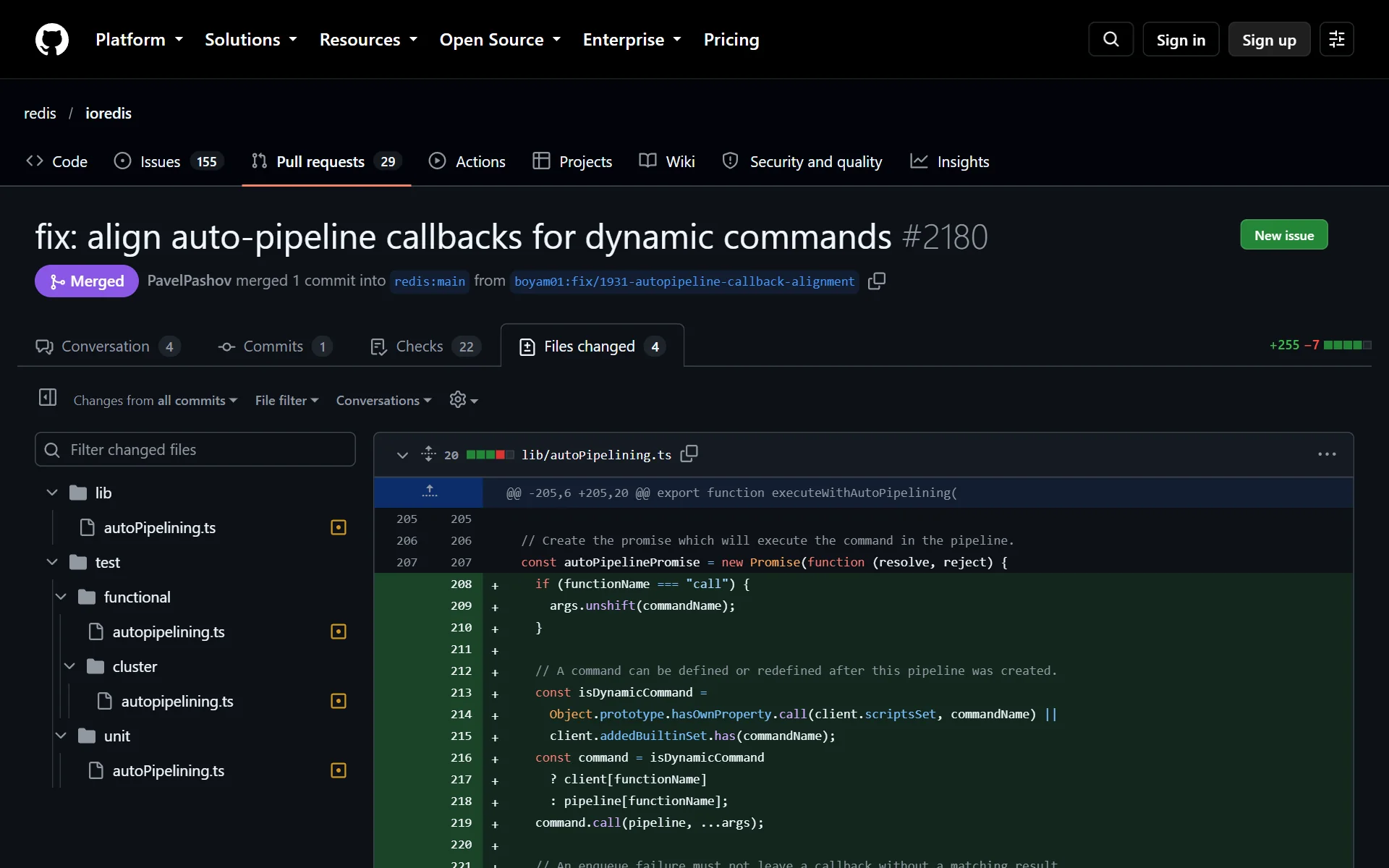Viewport: 1389px width, 868px height.
Task: Collapse the unit folder
Action: 61,736
